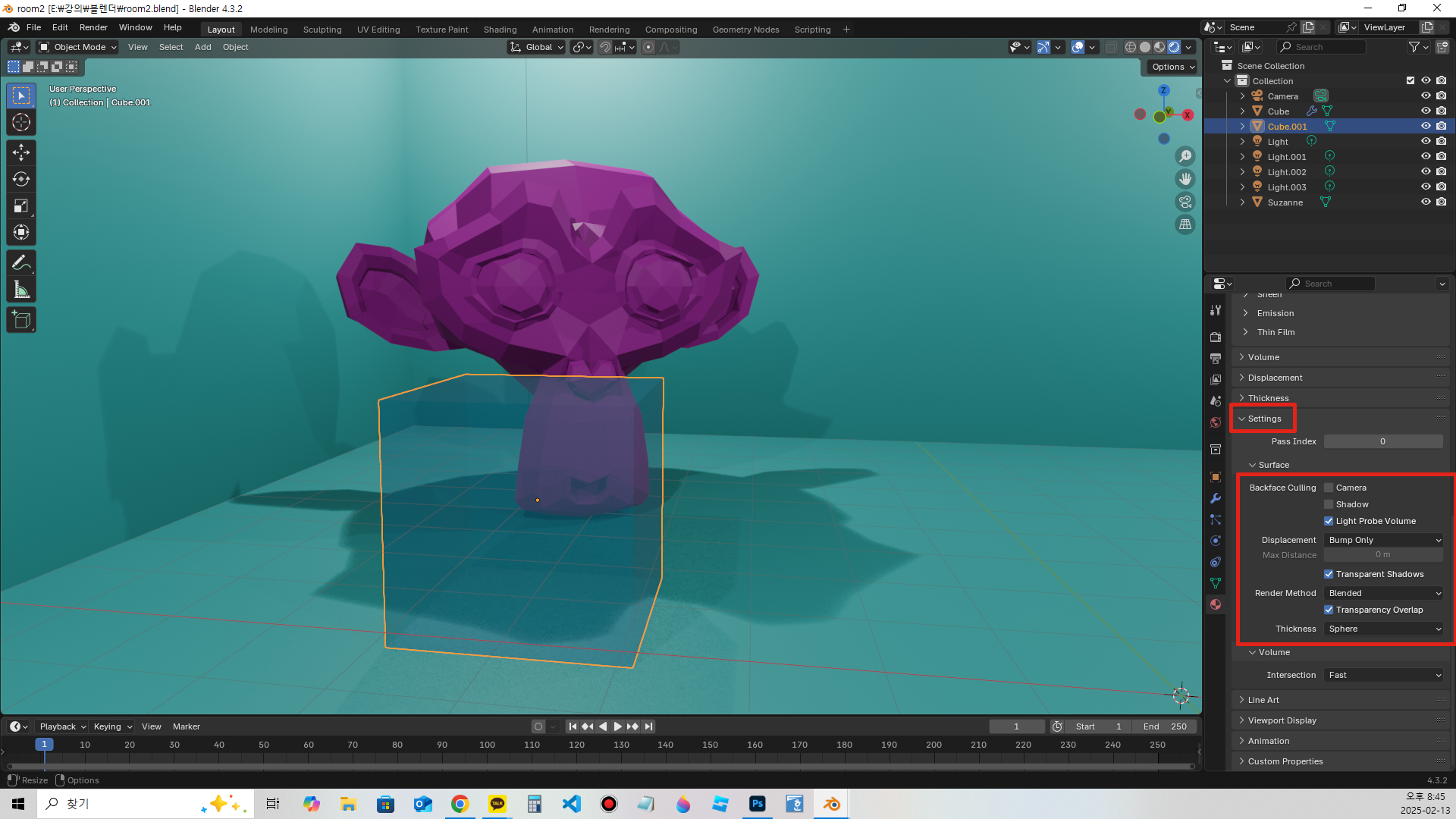Enable Backface Culling Shadow checkbox
Viewport: 1456px width, 819px height.
click(1329, 504)
